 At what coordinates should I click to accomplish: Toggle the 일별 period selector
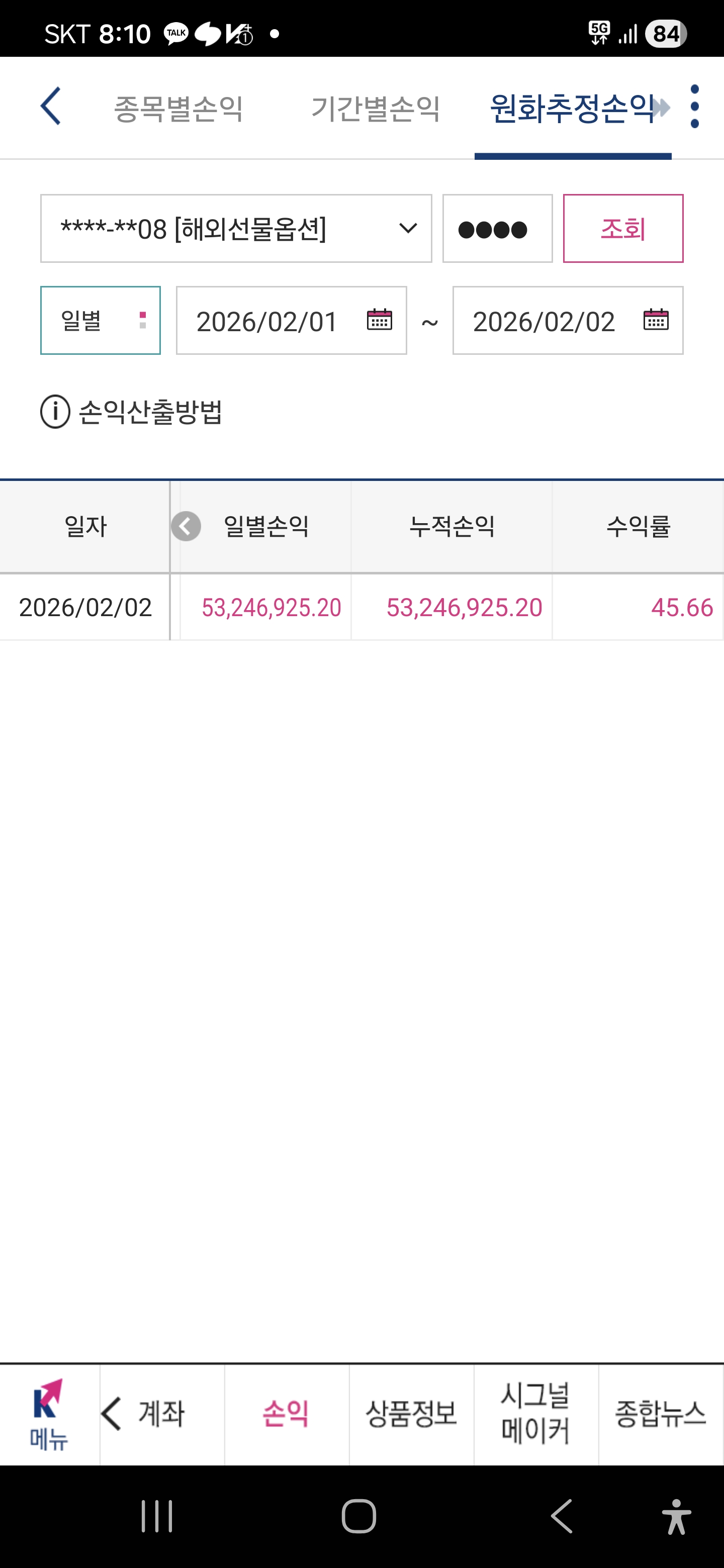[101, 320]
